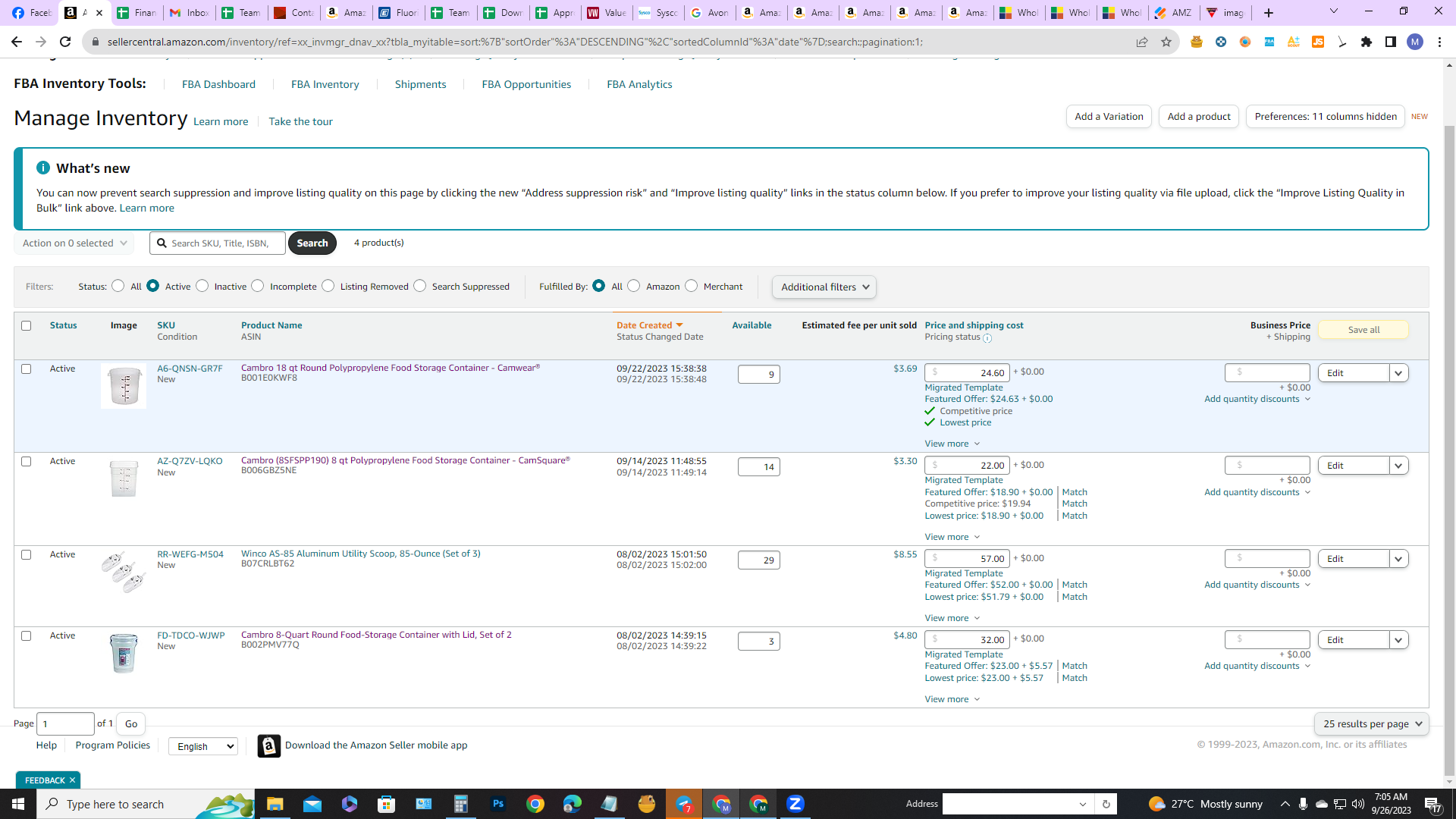Select Fulfilled By Amazon radio
Image resolution: width=1456 pixels, height=819 pixels.
tap(634, 286)
